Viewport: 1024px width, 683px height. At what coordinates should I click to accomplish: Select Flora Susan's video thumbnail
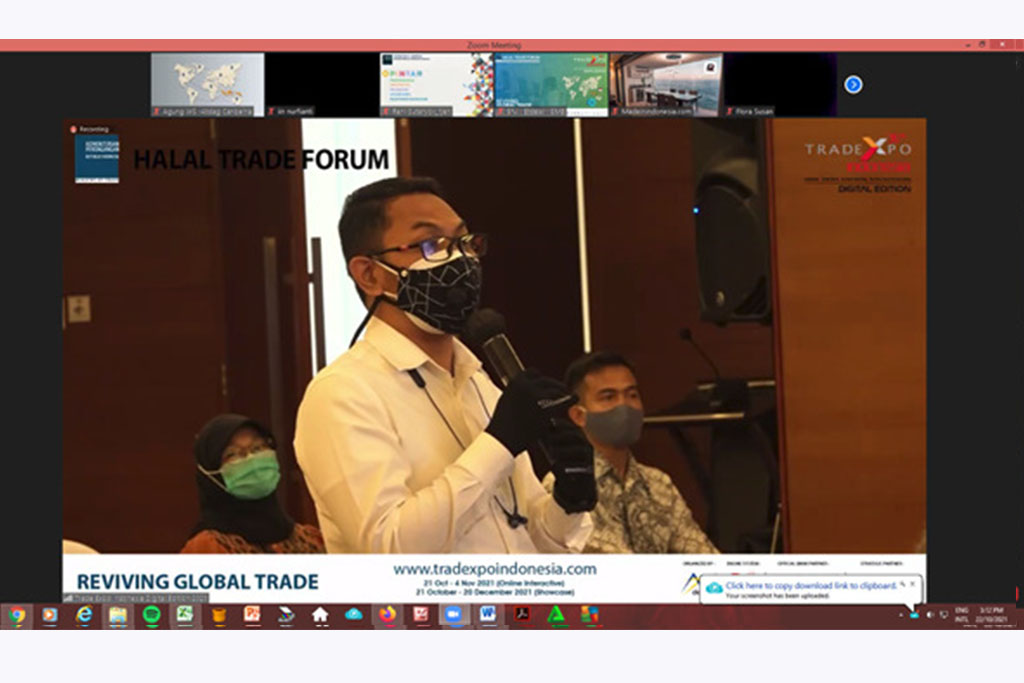coord(780,85)
